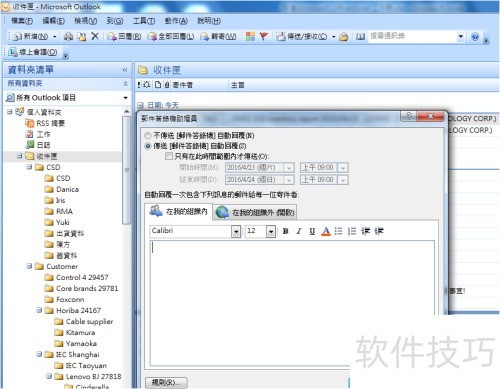
Task: Click the Move to Folder toolbar icon
Action: [x=82, y=37]
